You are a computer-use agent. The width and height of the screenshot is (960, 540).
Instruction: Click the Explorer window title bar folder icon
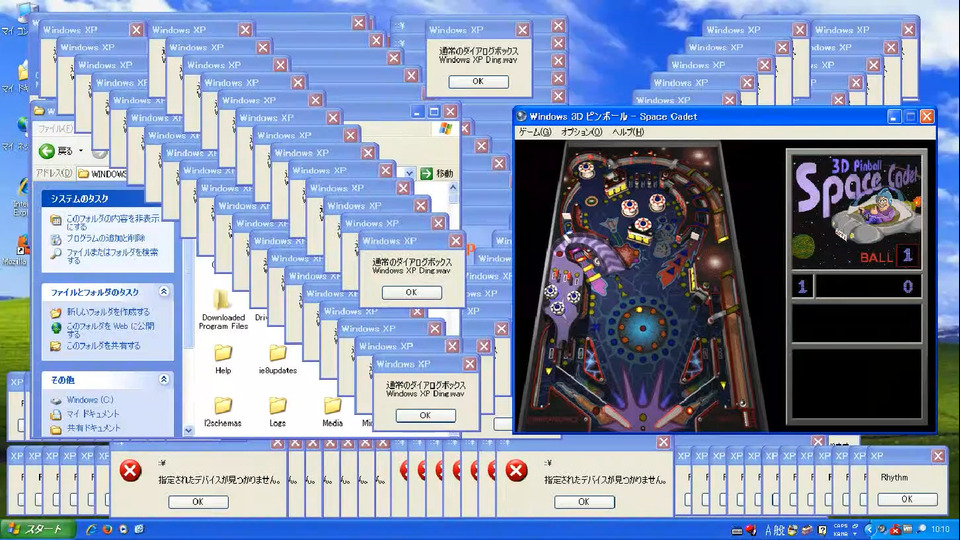pyautogui.click(x=39, y=111)
